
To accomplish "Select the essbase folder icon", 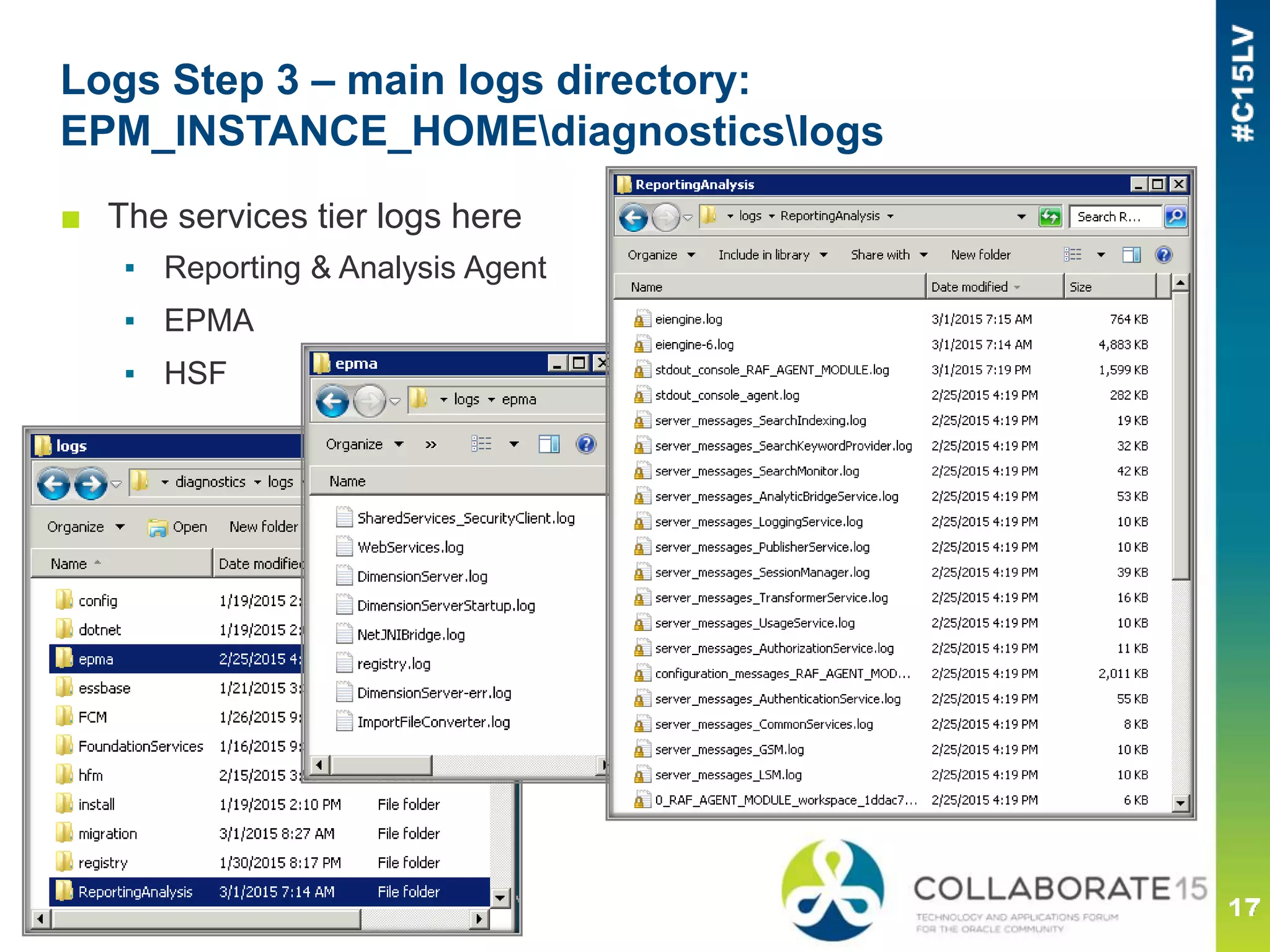I will [64, 687].
